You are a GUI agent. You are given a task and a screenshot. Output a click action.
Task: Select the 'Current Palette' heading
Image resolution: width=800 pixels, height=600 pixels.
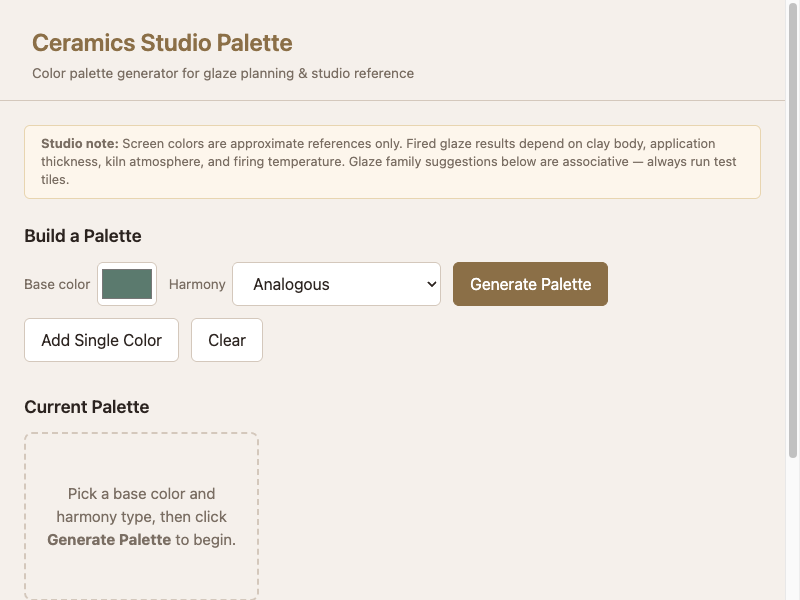pos(87,407)
